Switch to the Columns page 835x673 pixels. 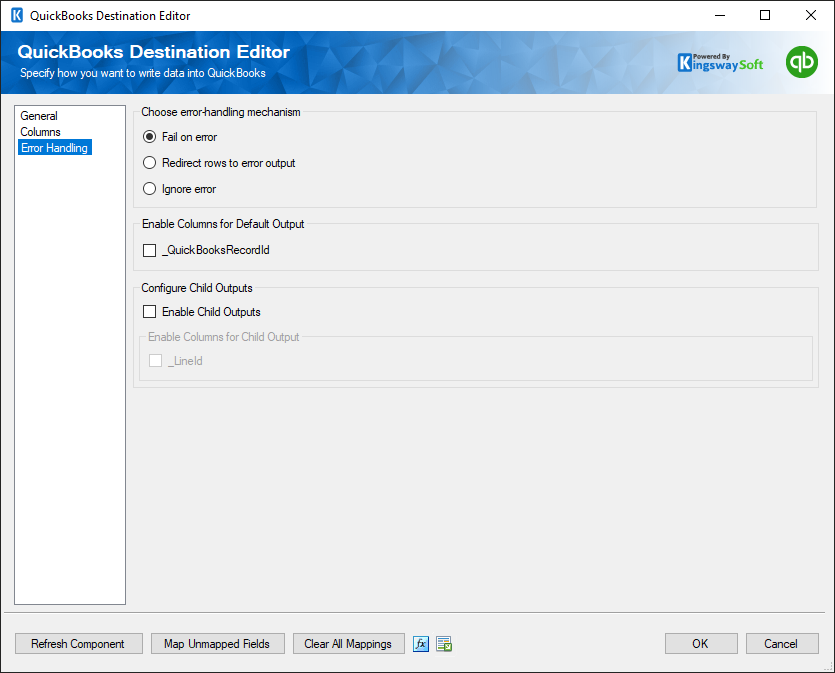coord(40,132)
